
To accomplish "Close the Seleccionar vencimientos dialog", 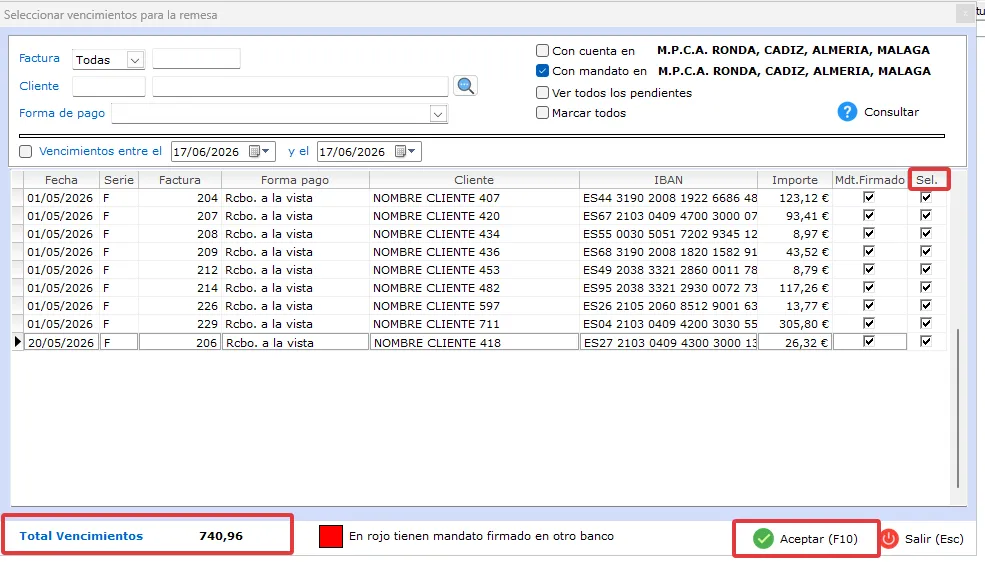I will [965, 14].
